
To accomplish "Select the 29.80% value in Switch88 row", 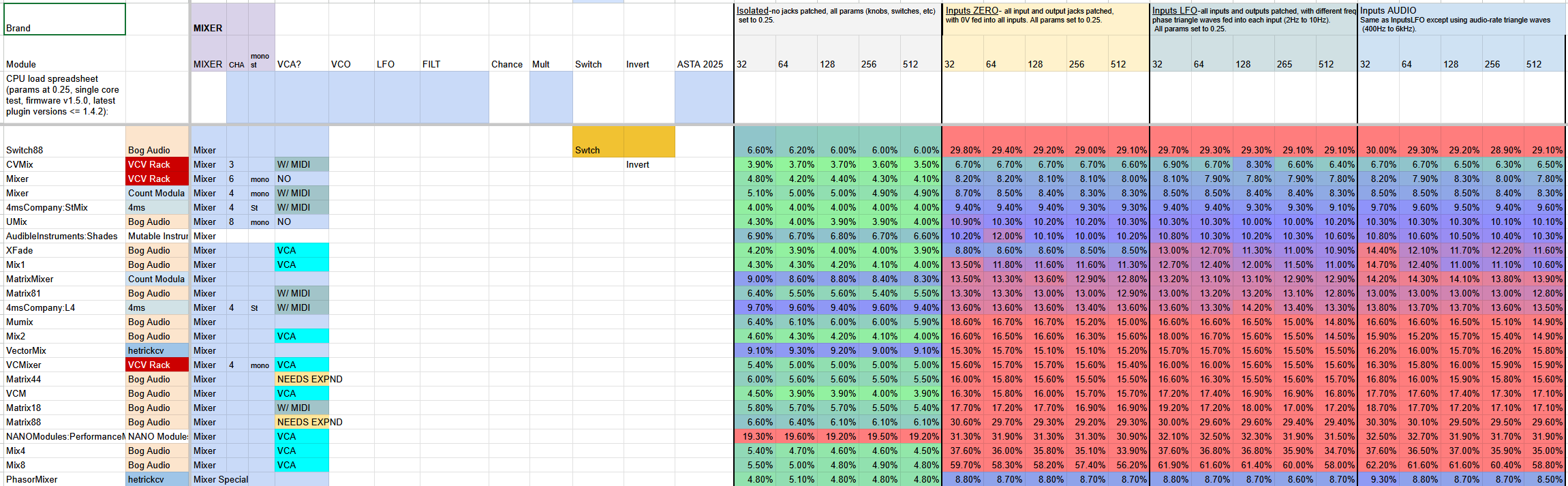I will [962, 142].
